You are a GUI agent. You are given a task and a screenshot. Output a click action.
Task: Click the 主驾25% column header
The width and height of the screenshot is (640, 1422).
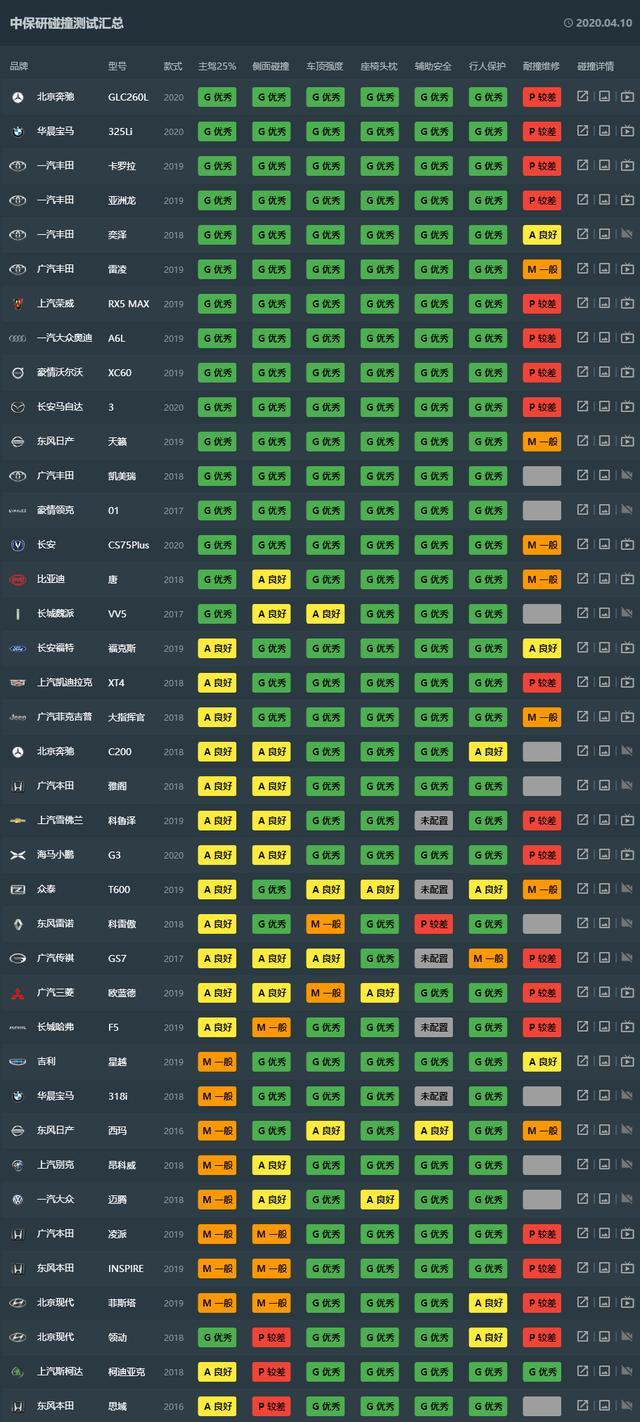[217, 66]
